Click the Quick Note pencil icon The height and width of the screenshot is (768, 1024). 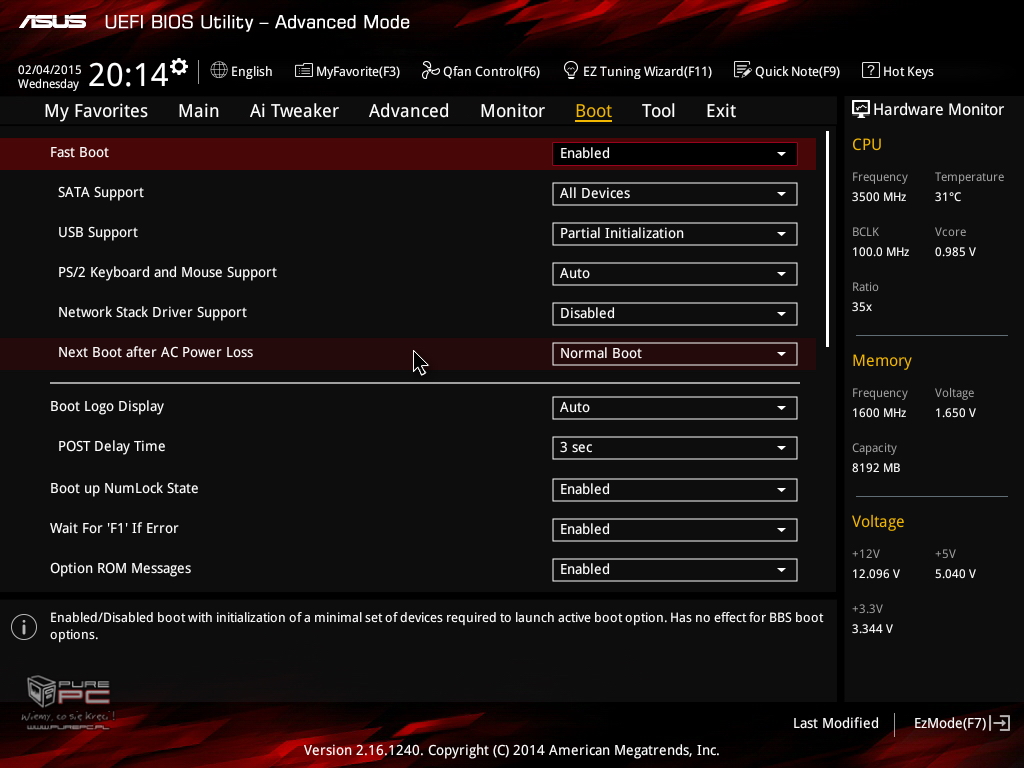(x=743, y=70)
